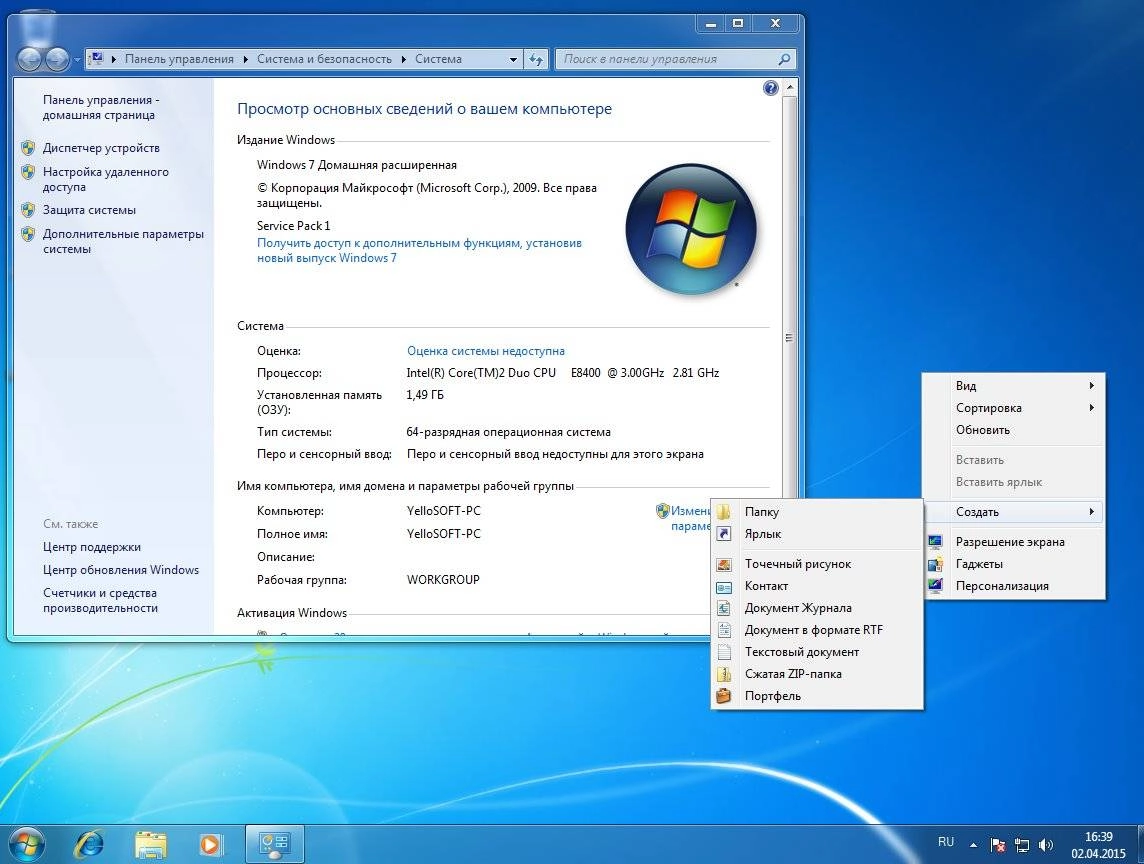This screenshot has height=864, width=1144.
Task: Expand recent pages dropdown beside nav arrows
Action: [x=77, y=60]
